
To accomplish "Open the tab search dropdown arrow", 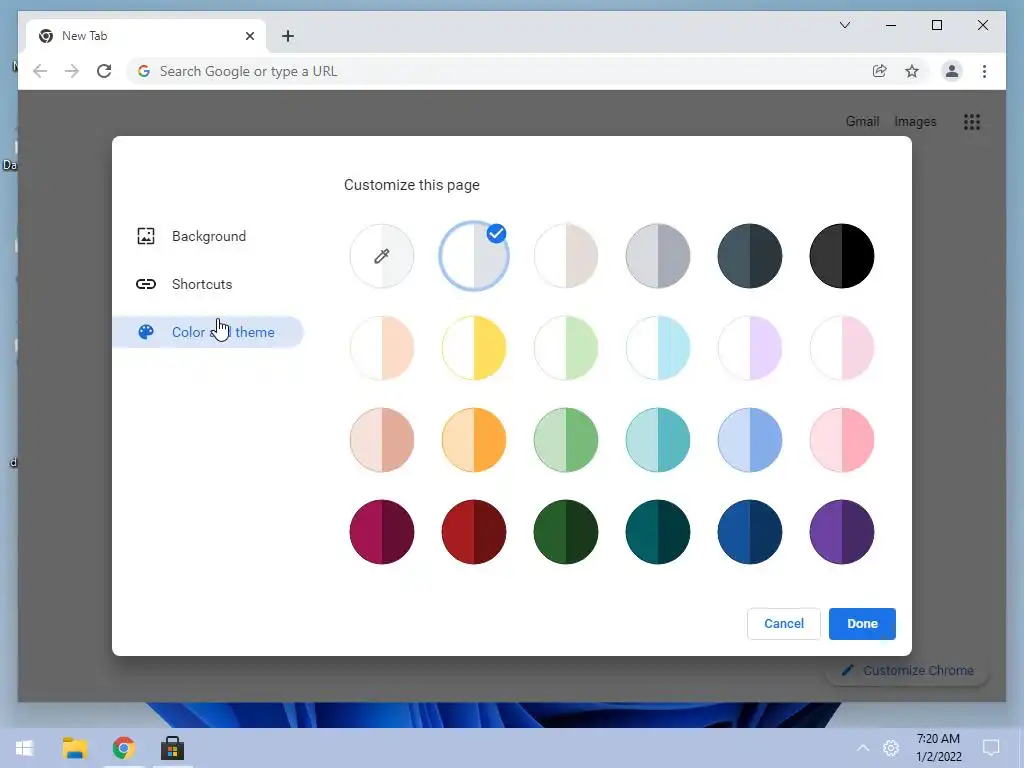I will [844, 25].
